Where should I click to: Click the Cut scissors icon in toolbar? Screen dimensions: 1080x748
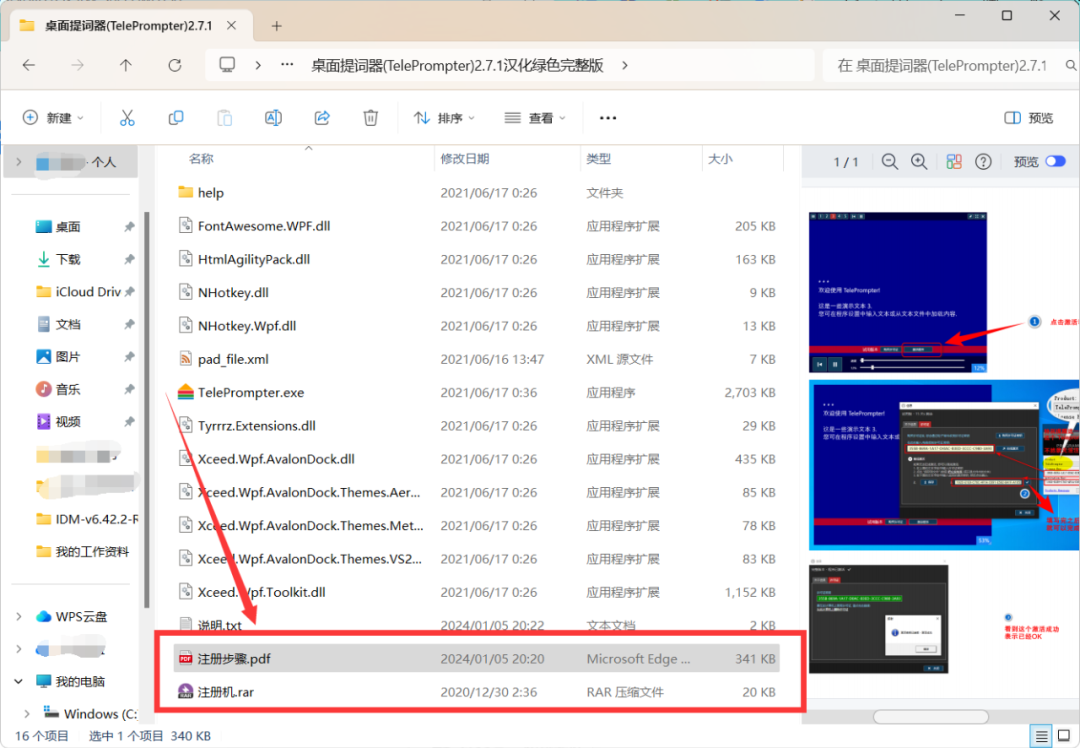(127, 118)
